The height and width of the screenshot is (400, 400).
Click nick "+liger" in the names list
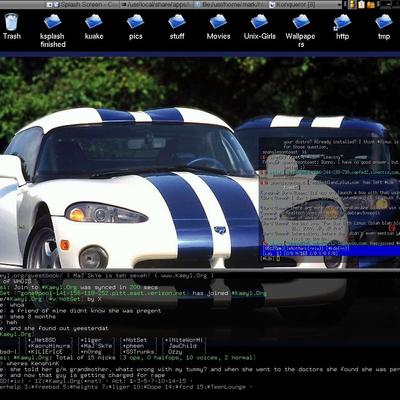pos(91,340)
